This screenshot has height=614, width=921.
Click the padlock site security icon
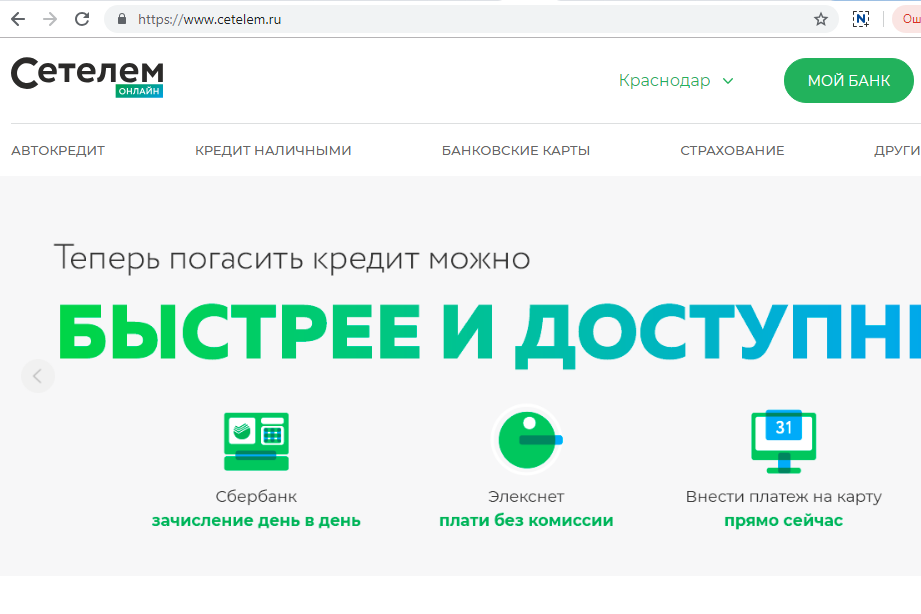[122, 19]
